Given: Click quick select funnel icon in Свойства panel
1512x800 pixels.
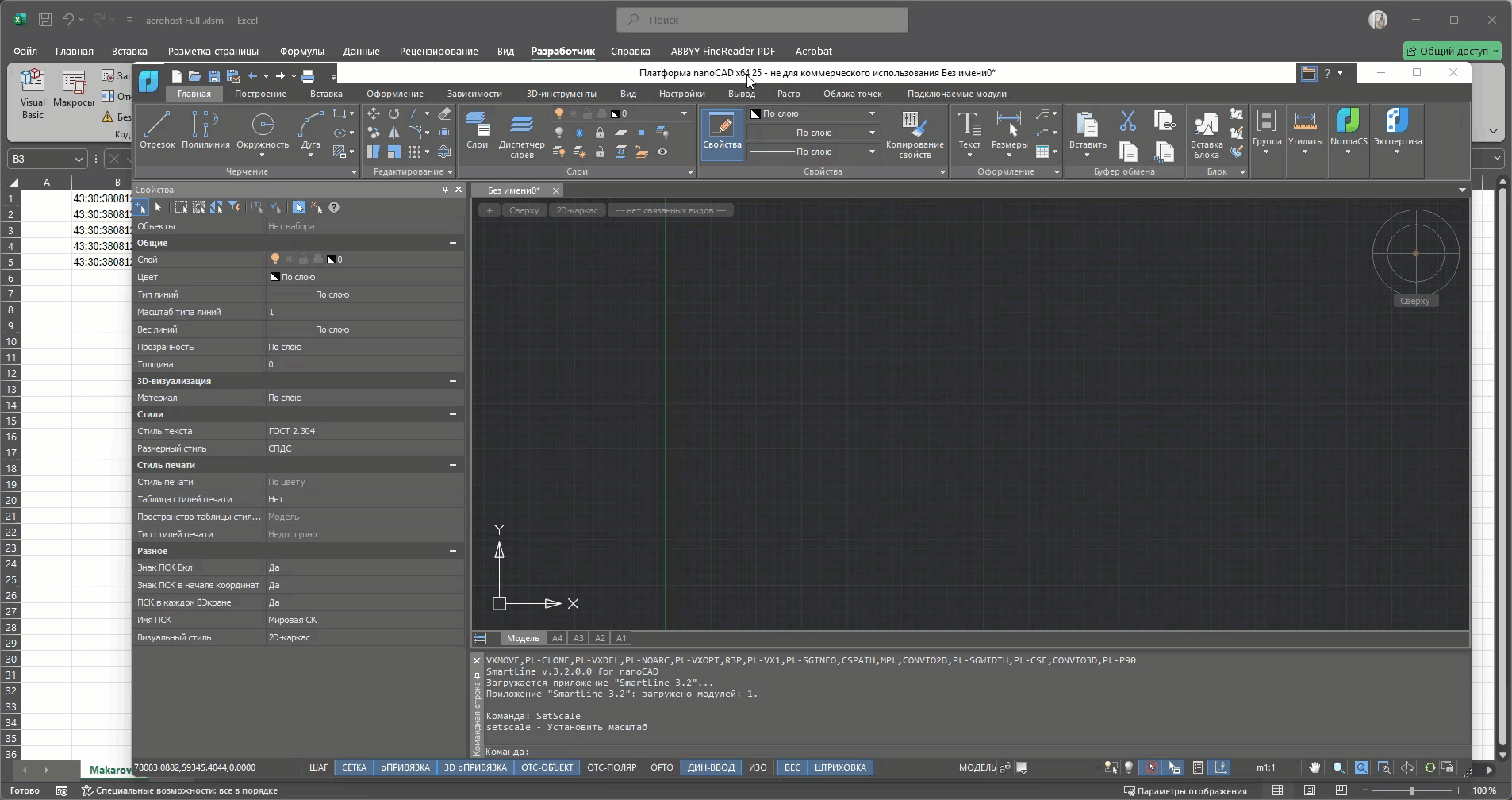Looking at the screenshot, I should pyautogui.click(x=234, y=207).
